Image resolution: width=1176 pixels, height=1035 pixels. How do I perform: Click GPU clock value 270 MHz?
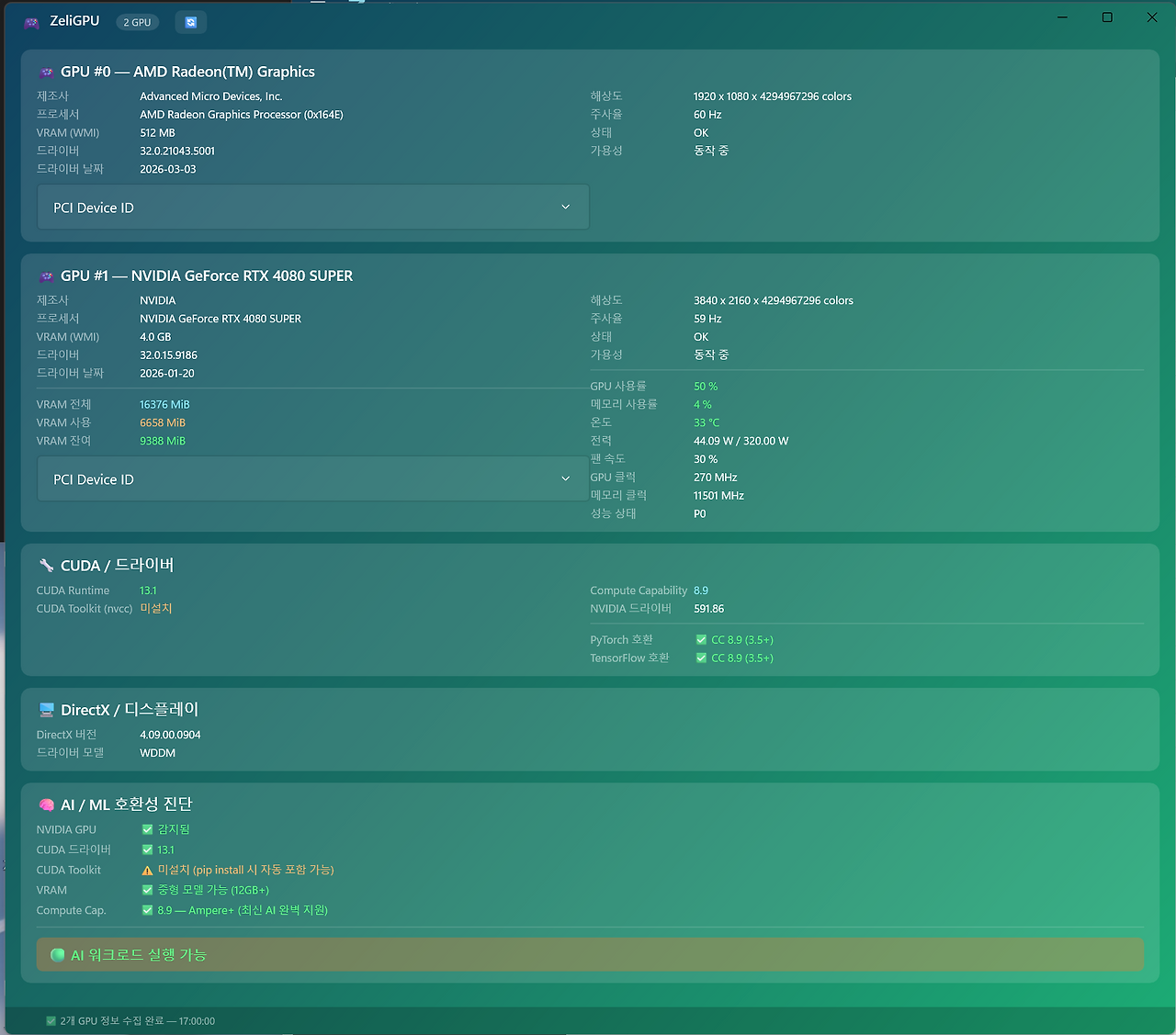tap(716, 478)
